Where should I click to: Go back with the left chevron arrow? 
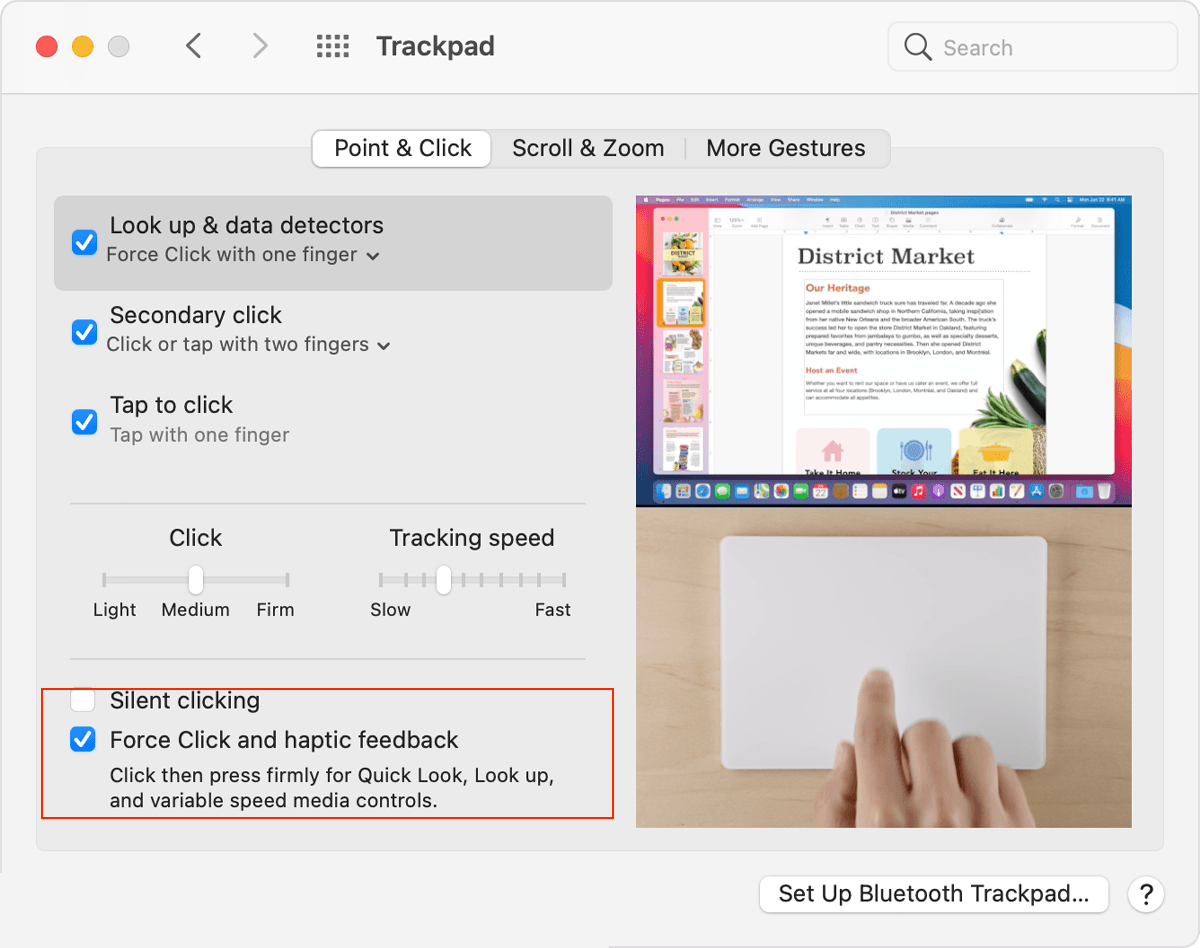(194, 46)
